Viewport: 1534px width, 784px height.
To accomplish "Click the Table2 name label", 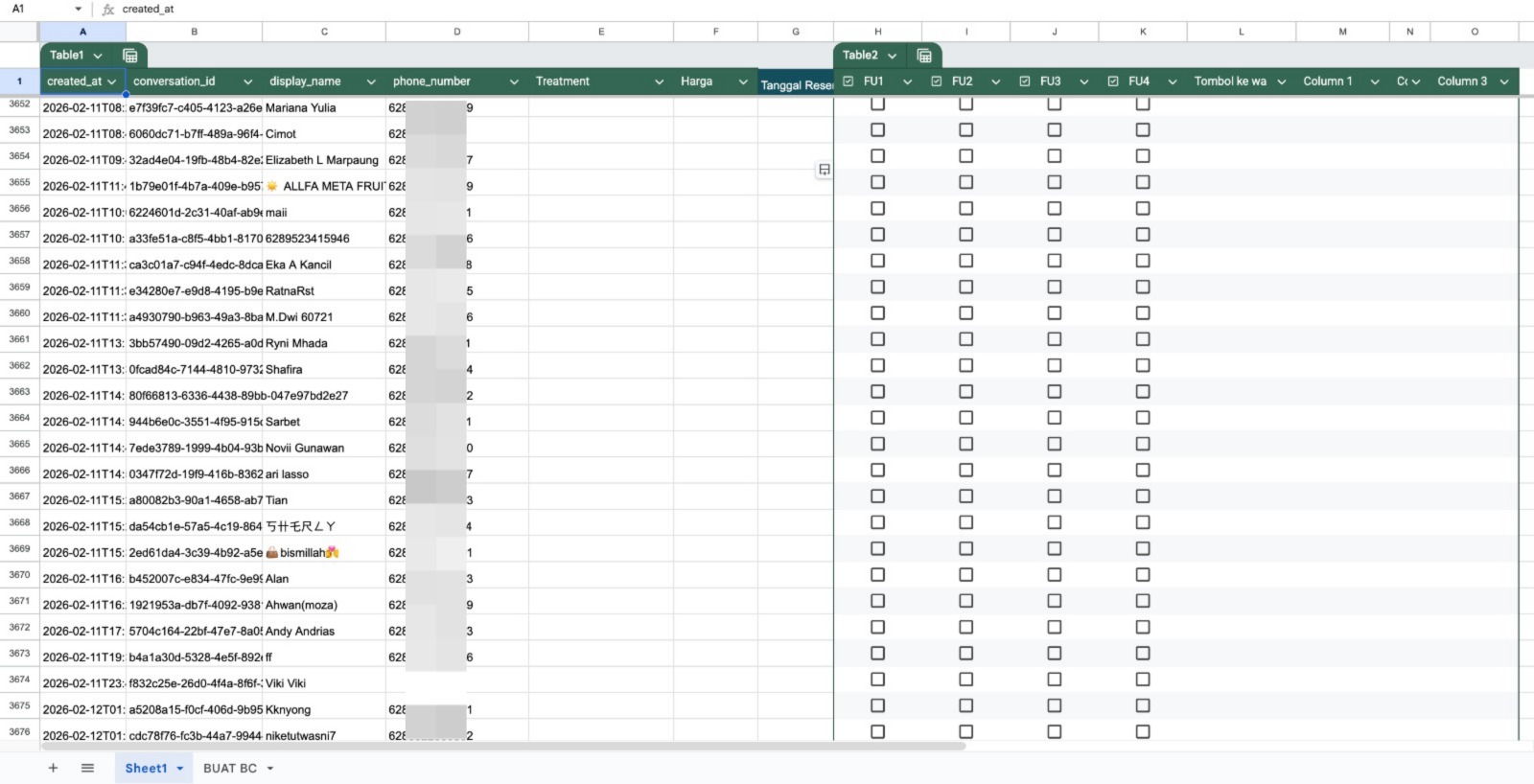I will (x=860, y=56).
